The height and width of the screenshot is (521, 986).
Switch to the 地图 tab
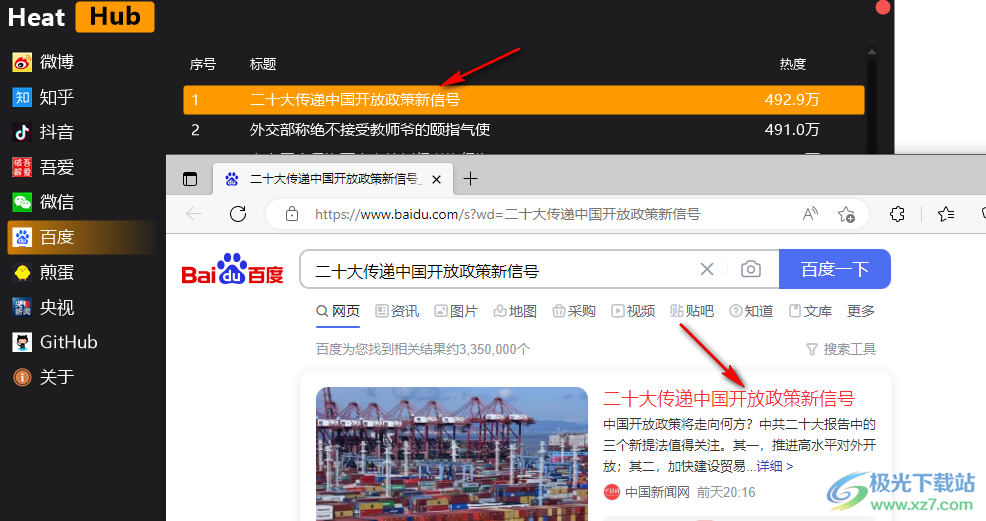(x=515, y=312)
